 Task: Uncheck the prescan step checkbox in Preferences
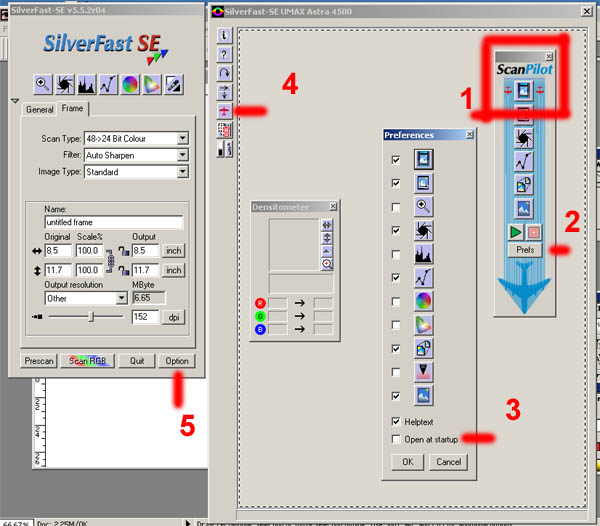pos(396,160)
